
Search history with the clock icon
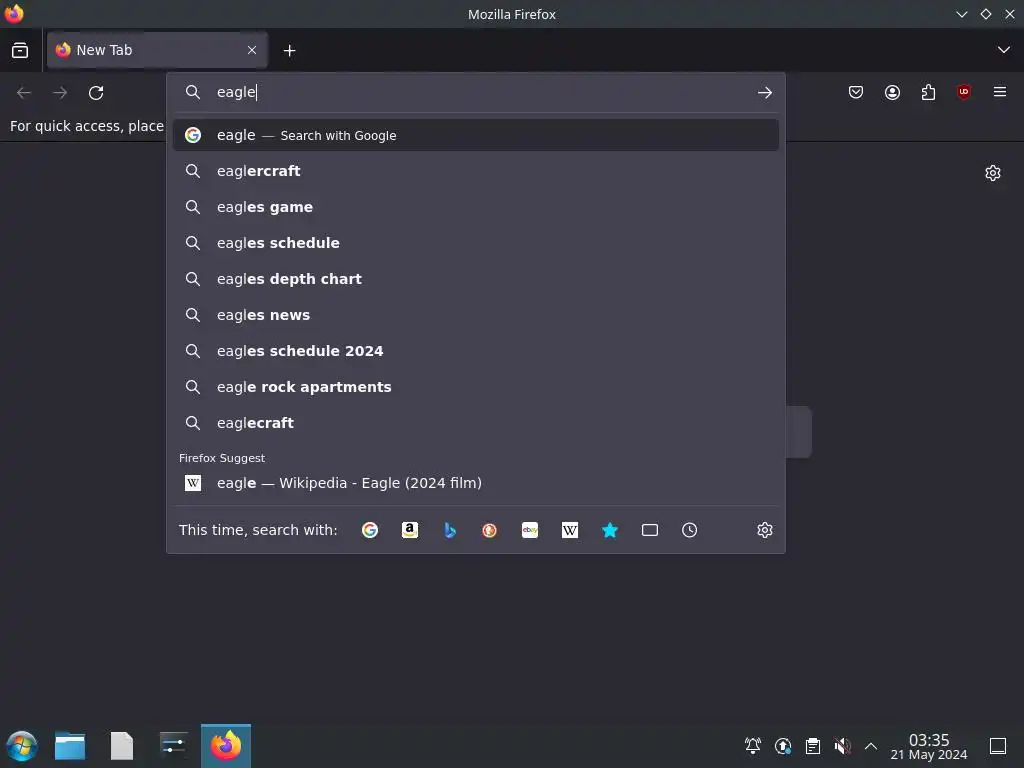click(690, 530)
